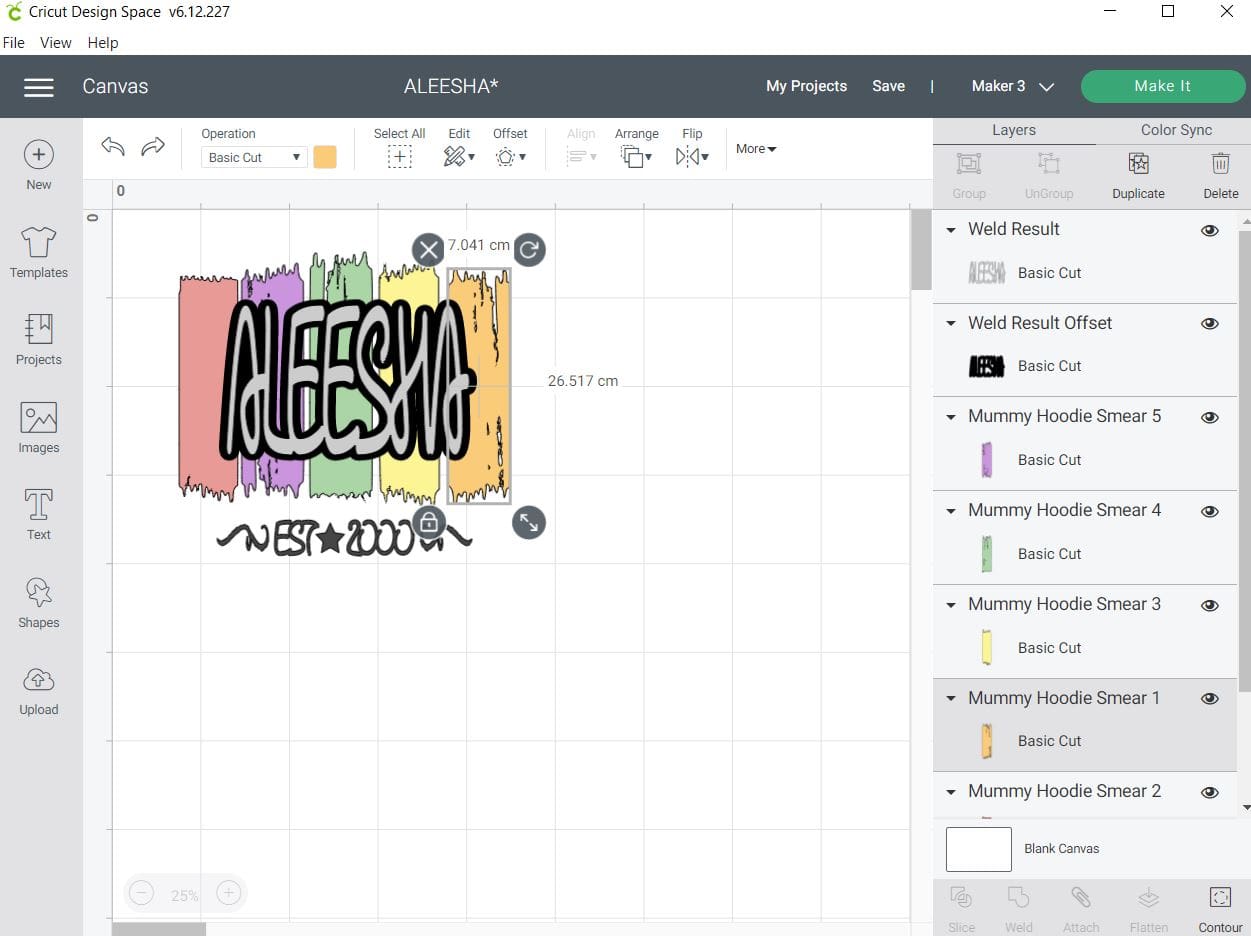Zoom out with the minus button
Screen dimensions: 1251x936
(x=141, y=894)
